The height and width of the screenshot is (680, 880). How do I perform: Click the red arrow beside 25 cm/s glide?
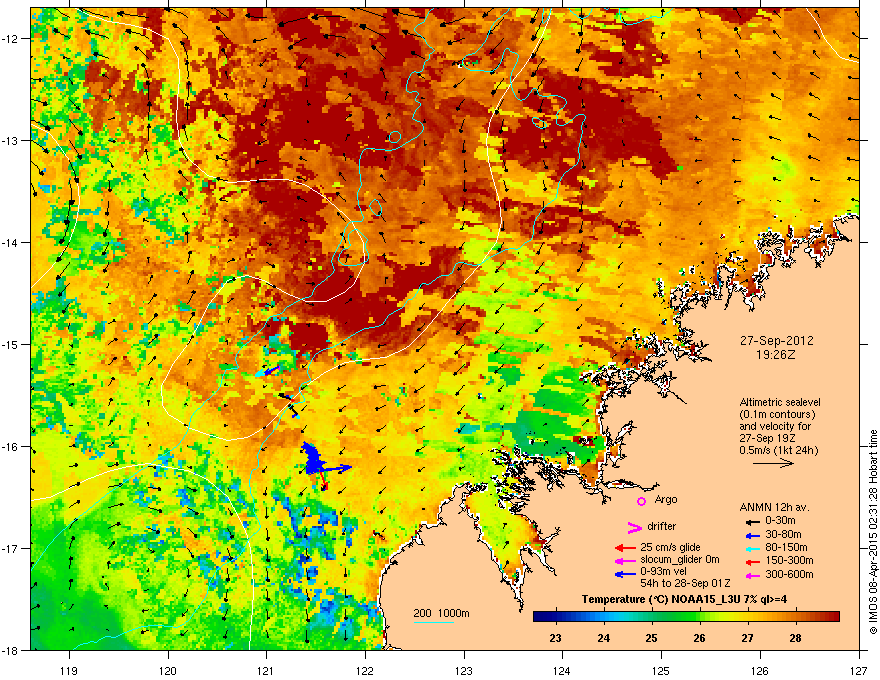(625, 548)
